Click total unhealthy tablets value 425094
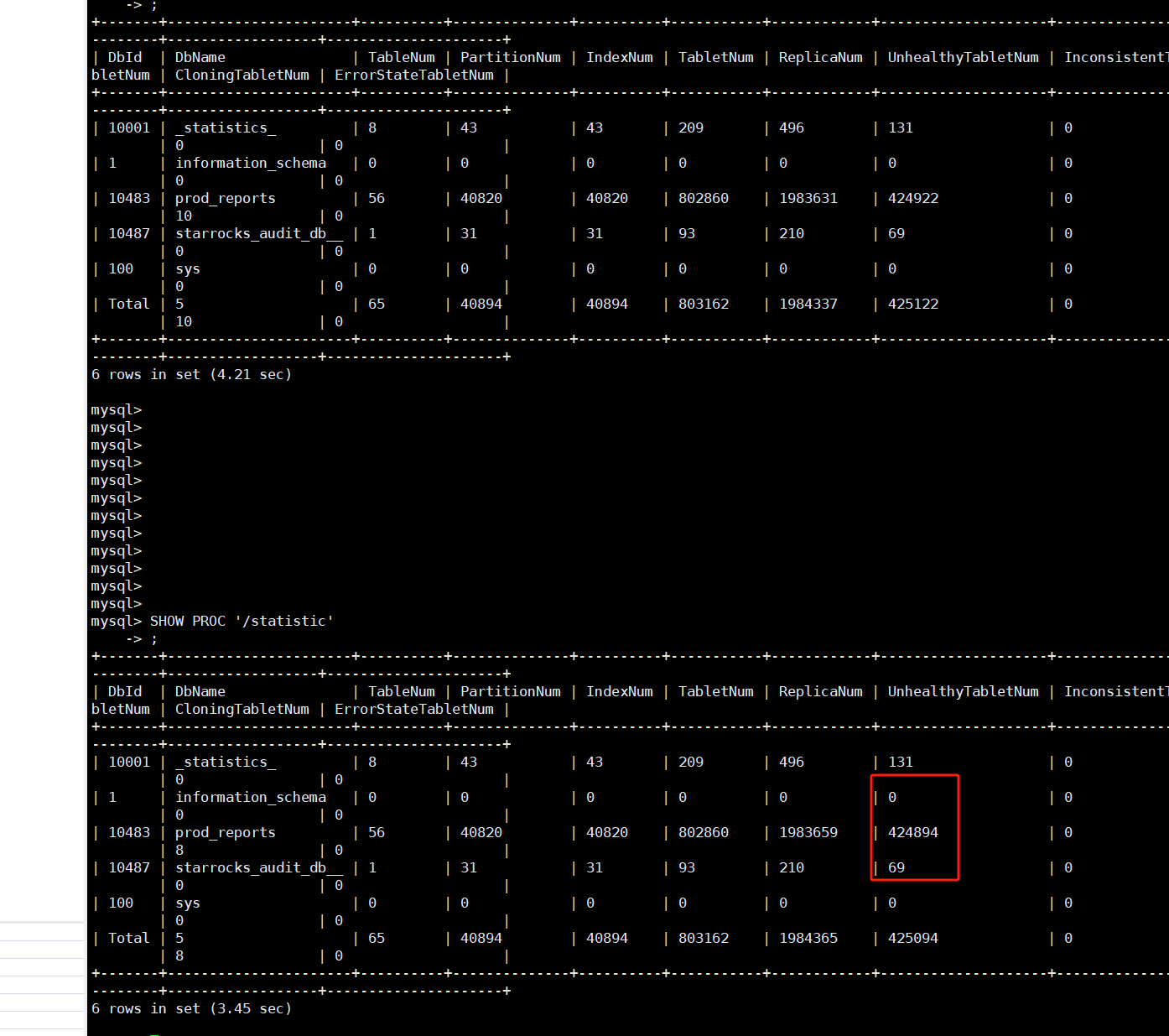Image resolution: width=1169 pixels, height=1036 pixels. click(912, 939)
